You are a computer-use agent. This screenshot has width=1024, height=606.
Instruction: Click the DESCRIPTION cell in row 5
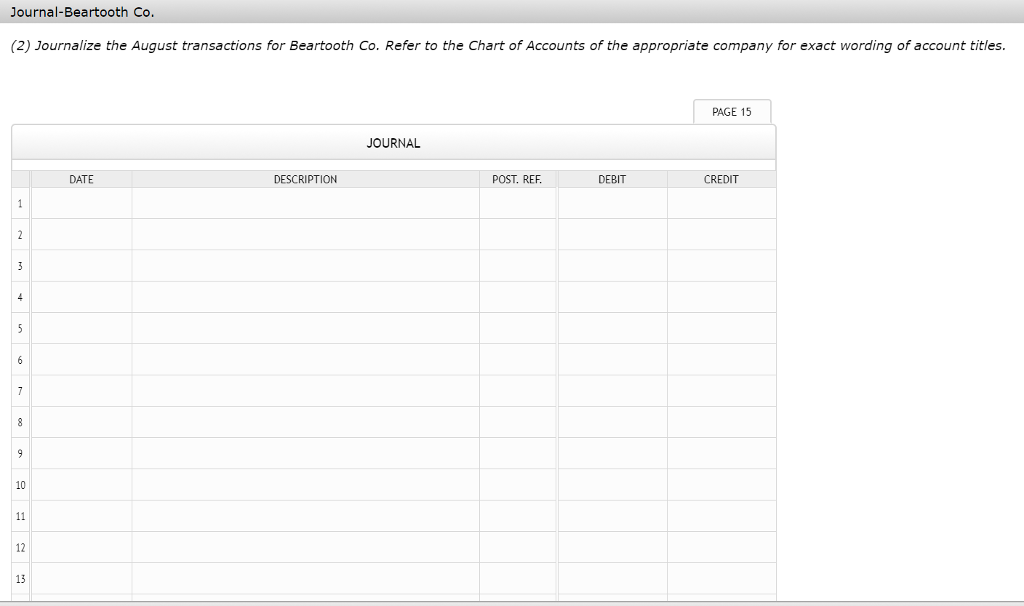click(306, 327)
